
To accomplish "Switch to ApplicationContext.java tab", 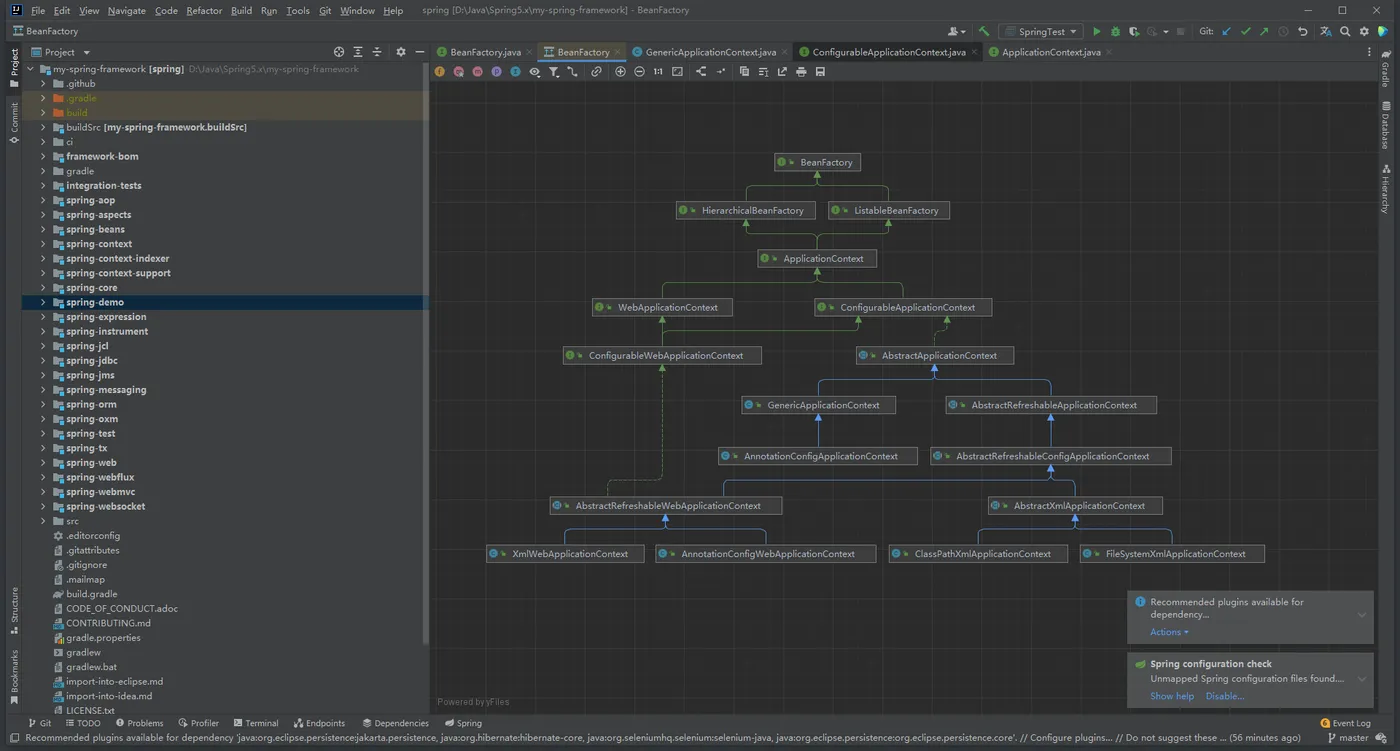I will tap(1051, 52).
